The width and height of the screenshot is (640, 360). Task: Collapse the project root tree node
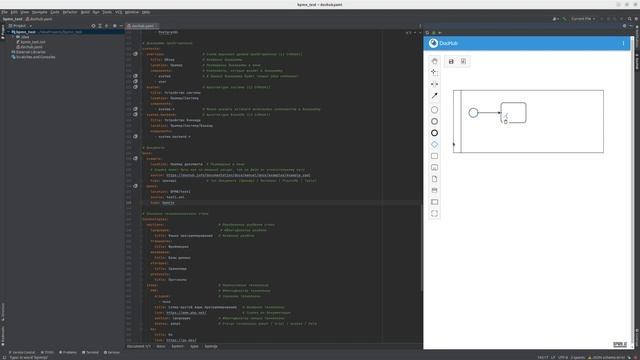point(8,32)
